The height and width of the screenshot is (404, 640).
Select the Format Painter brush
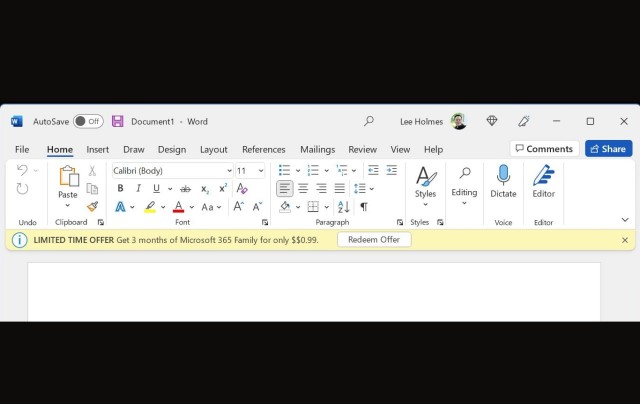93,206
